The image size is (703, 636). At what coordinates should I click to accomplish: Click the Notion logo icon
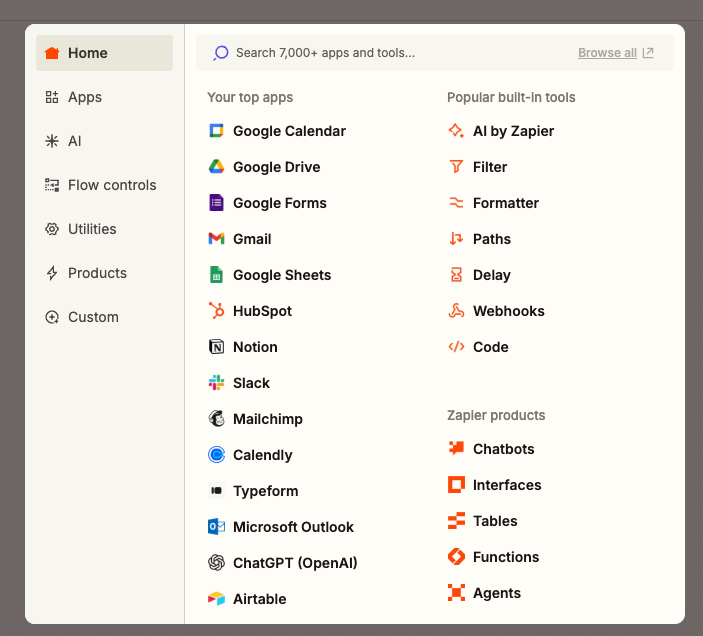click(x=216, y=347)
